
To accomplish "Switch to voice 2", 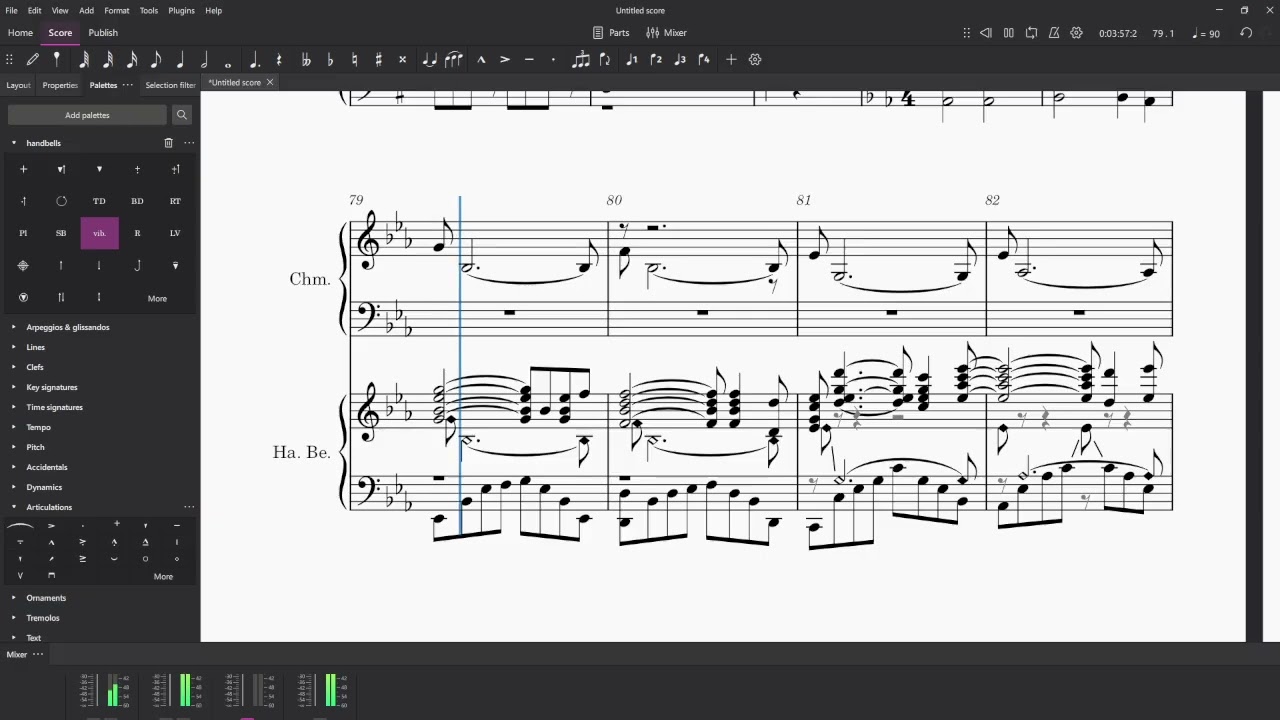I will pyautogui.click(x=656, y=60).
